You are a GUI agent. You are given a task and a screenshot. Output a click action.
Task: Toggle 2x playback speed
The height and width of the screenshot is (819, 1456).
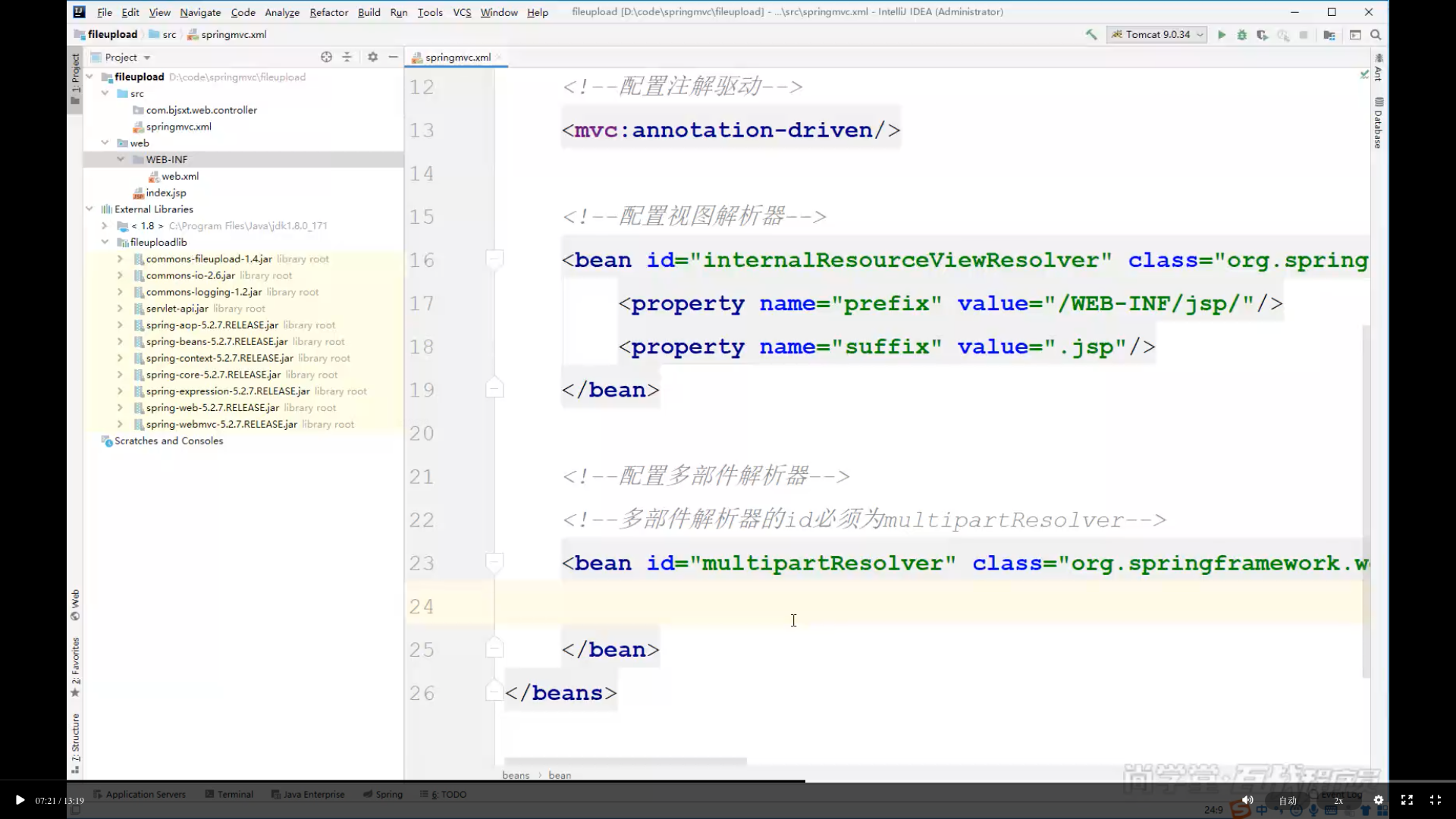point(1338,801)
